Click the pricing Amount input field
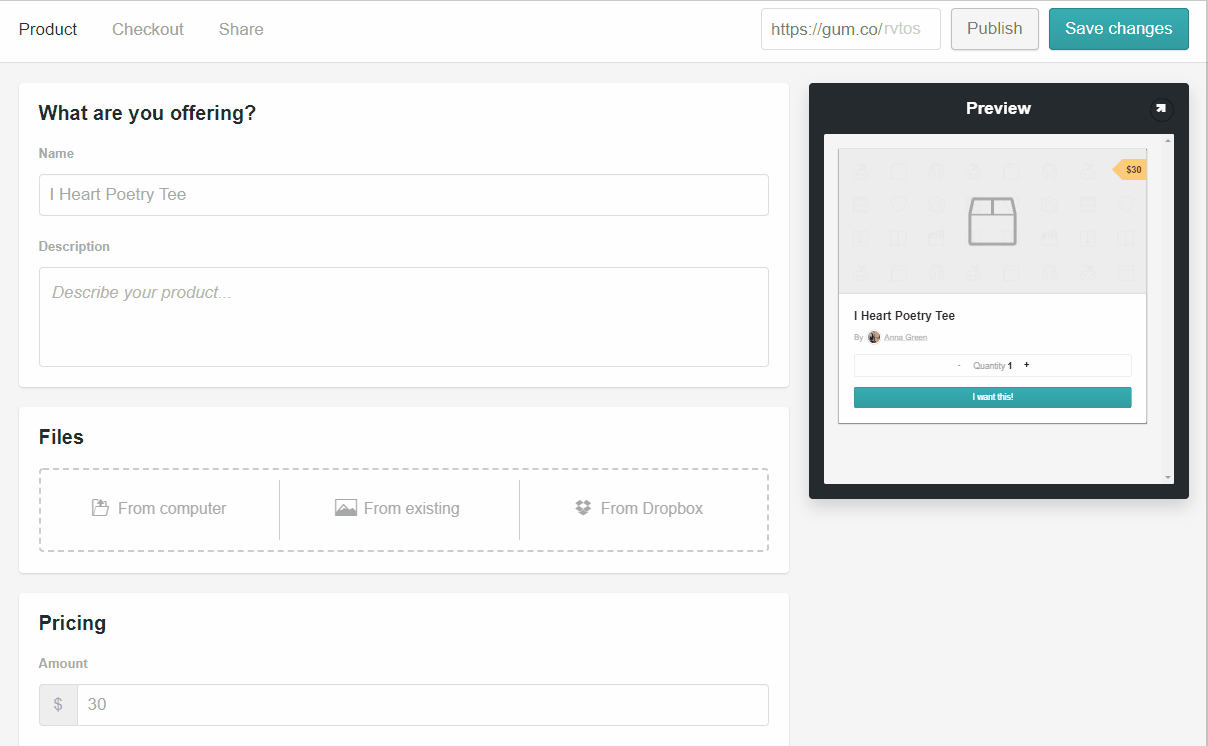Image resolution: width=1208 pixels, height=746 pixels. click(x=423, y=705)
